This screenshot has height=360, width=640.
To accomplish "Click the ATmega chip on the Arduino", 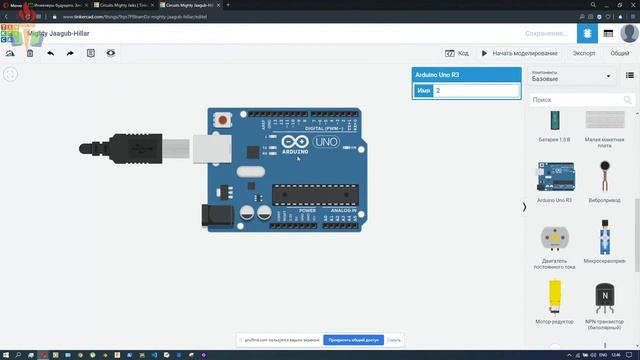I will 316,195.
